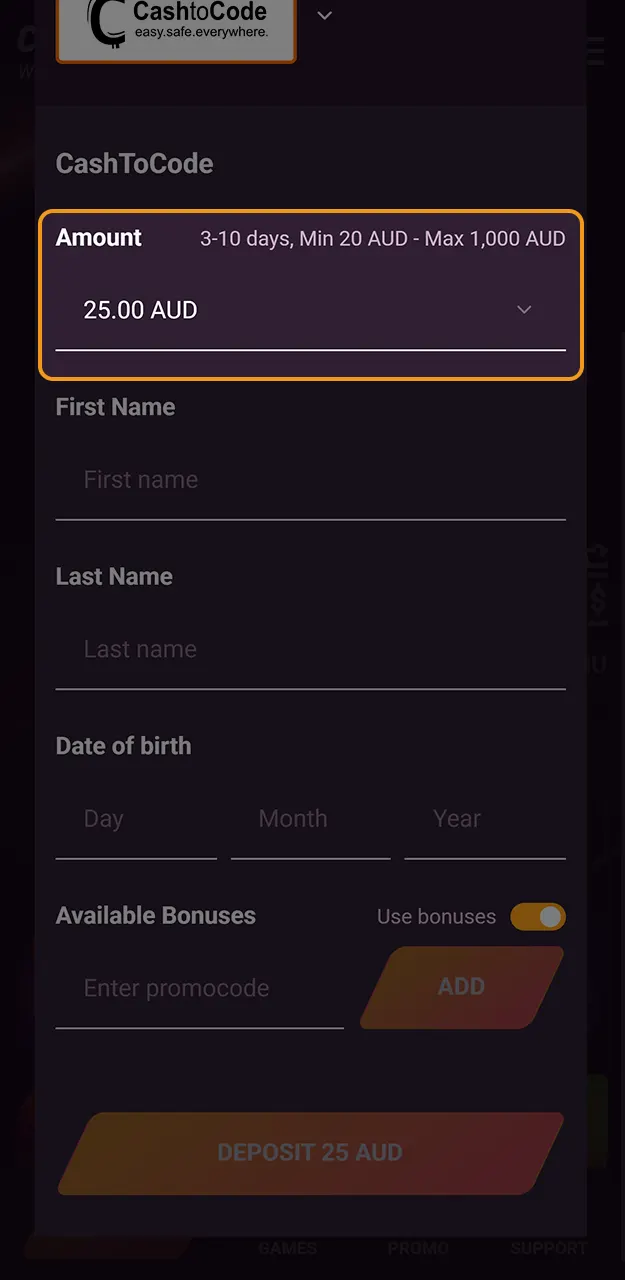Click the highlighted Amount section
The width and height of the screenshot is (625, 1280).
pos(310,293)
